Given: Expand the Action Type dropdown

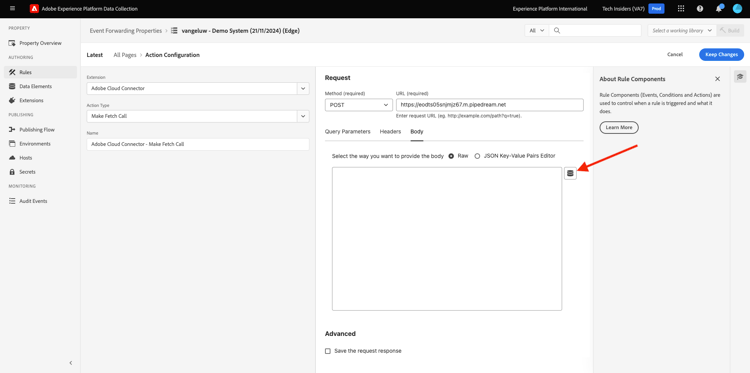Looking at the screenshot, I should pyautogui.click(x=303, y=116).
